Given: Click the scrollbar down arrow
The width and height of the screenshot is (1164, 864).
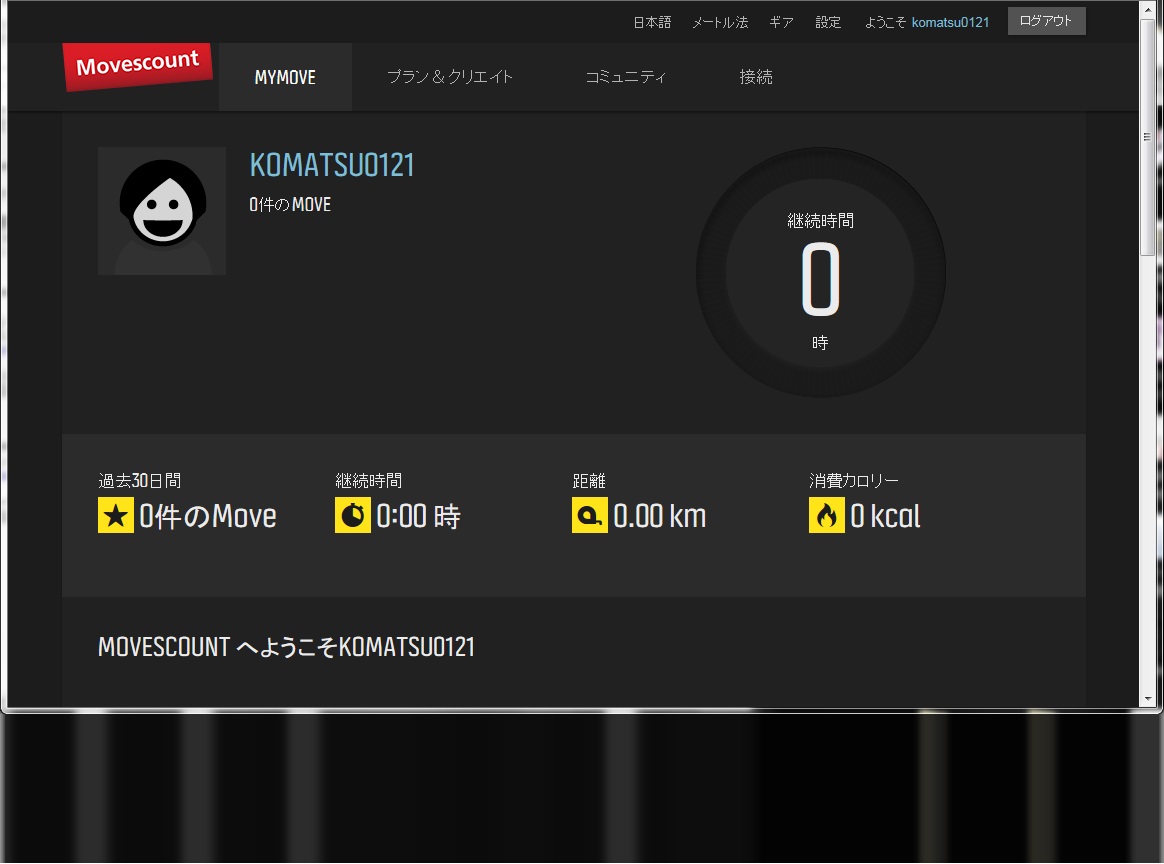Looking at the screenshot, I should [1148, 699].
